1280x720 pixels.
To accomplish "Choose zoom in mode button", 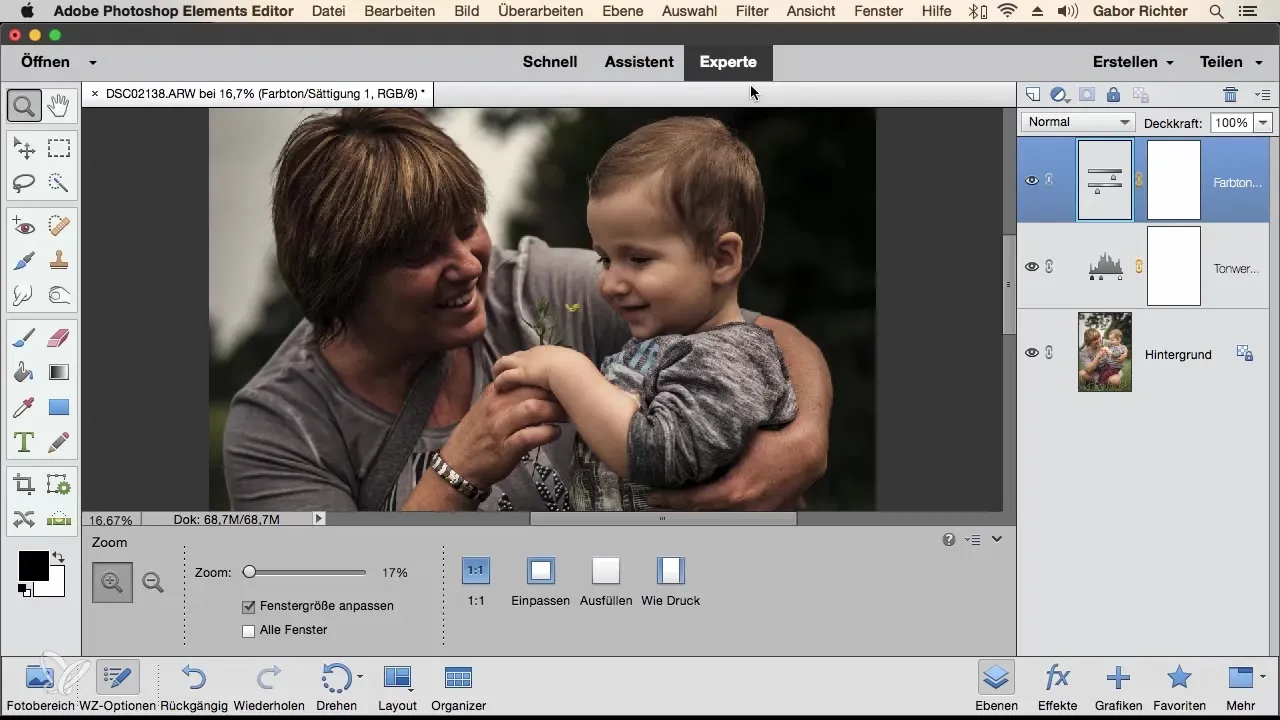I will tap(112, 582).
